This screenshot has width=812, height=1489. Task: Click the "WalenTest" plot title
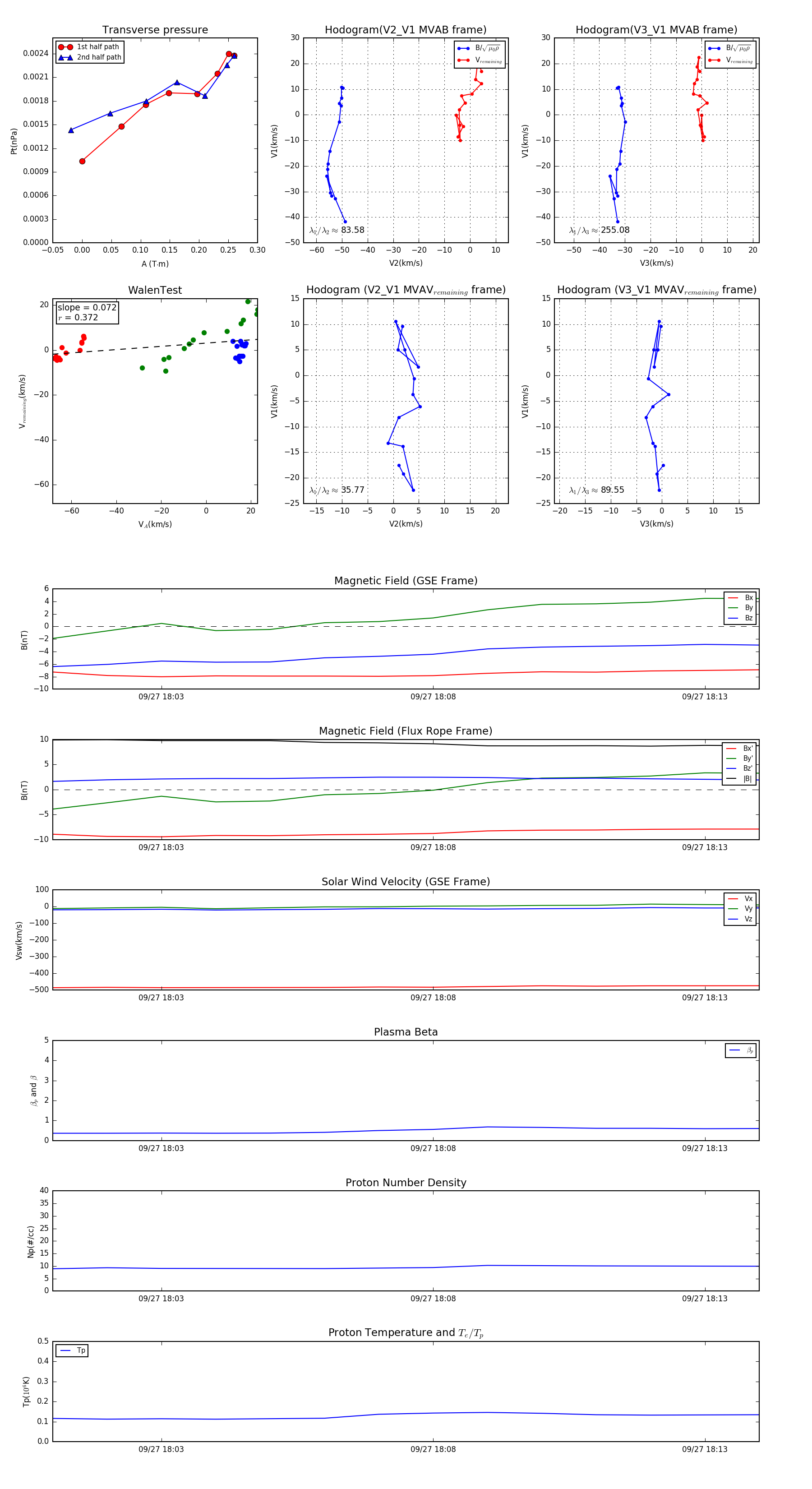tap(155, 290)
